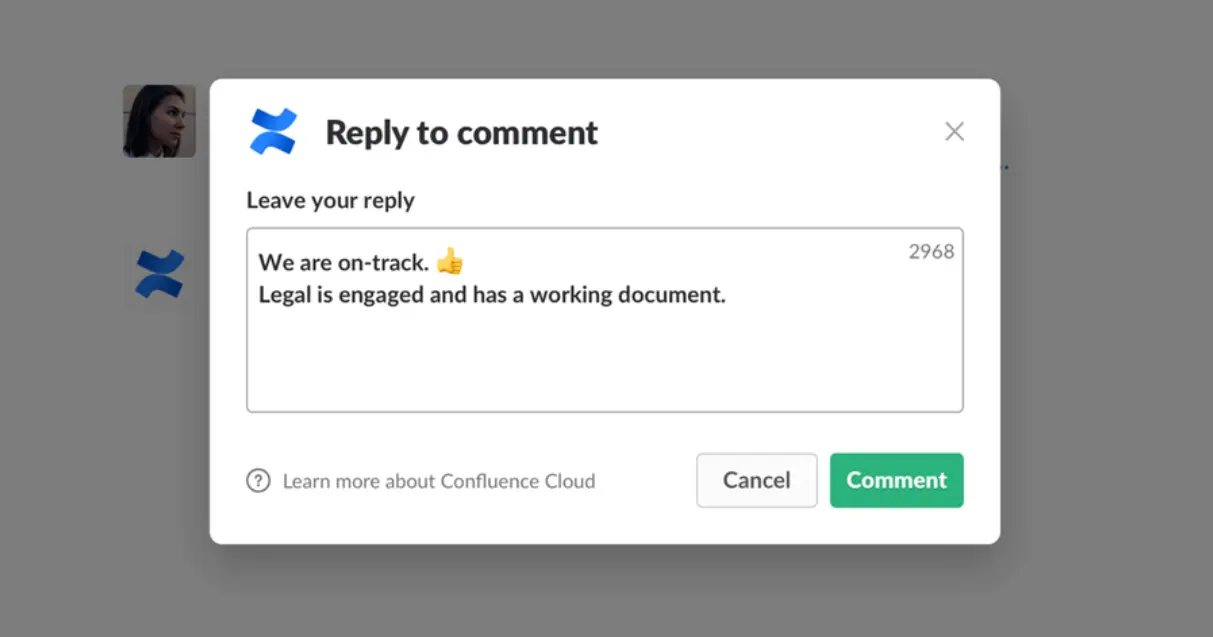This screenshot has width=1213, height=637.
Task: Close the Reply to comment dialog
Action: (954, 132)
